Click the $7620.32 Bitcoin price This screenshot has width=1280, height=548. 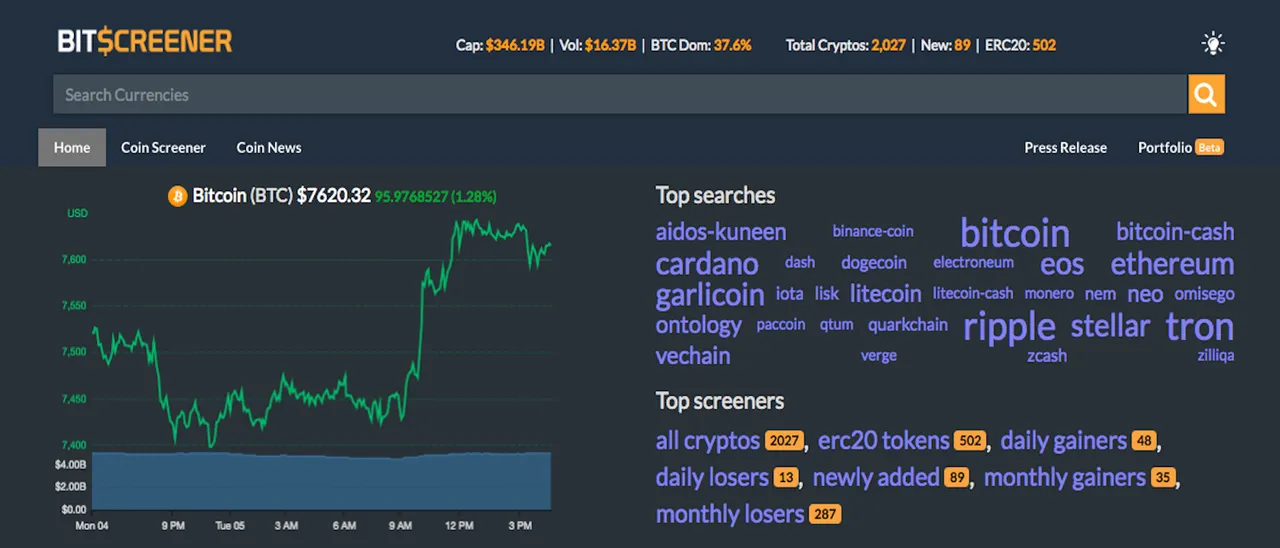[x=334, y=196]
